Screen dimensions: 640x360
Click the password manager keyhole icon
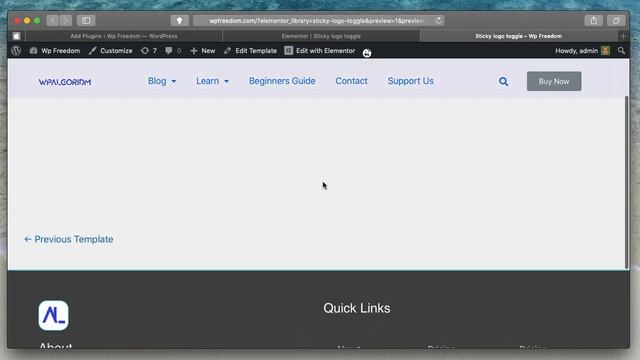click(179, 20)
